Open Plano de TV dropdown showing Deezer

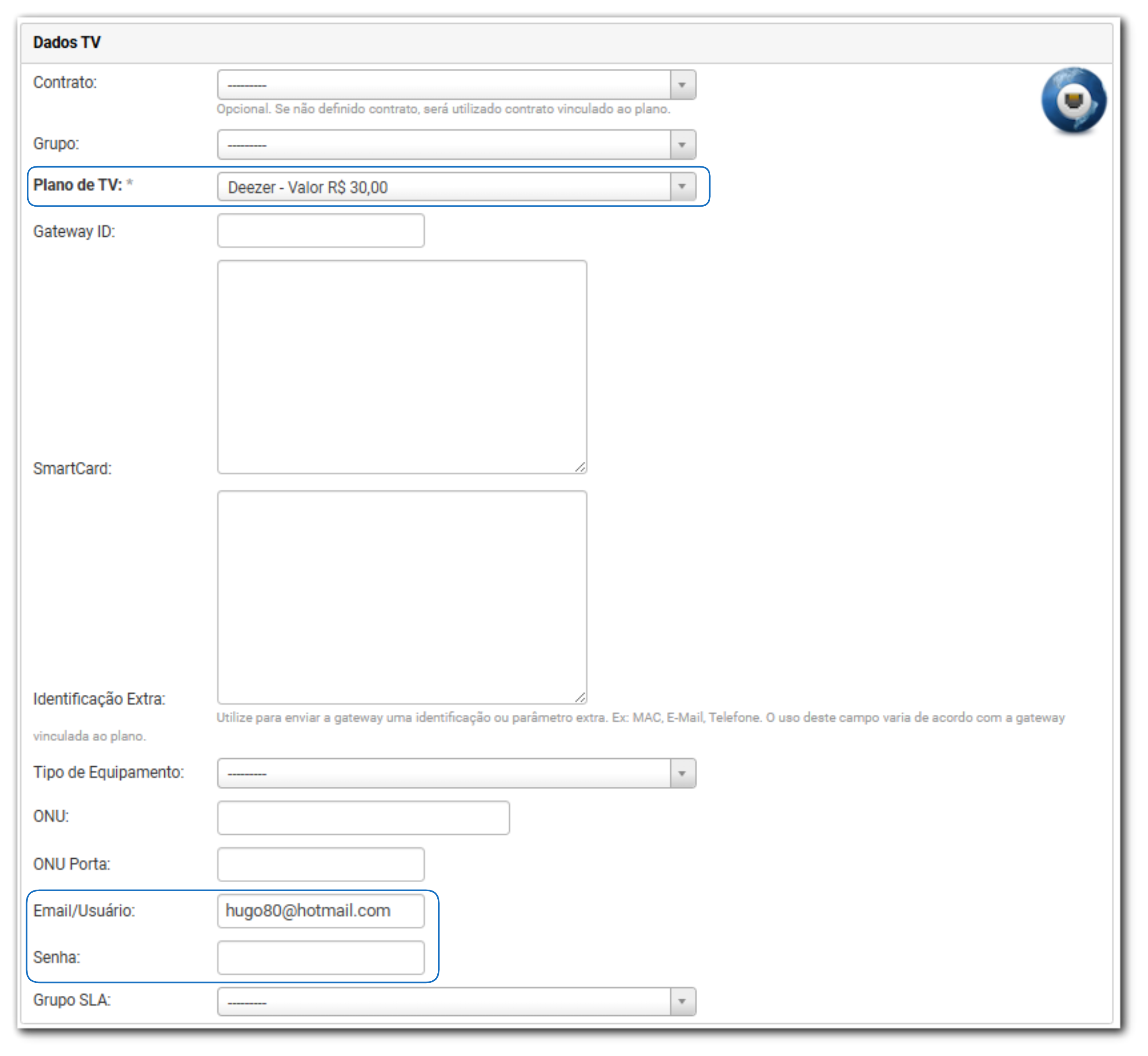click(443, 187)
